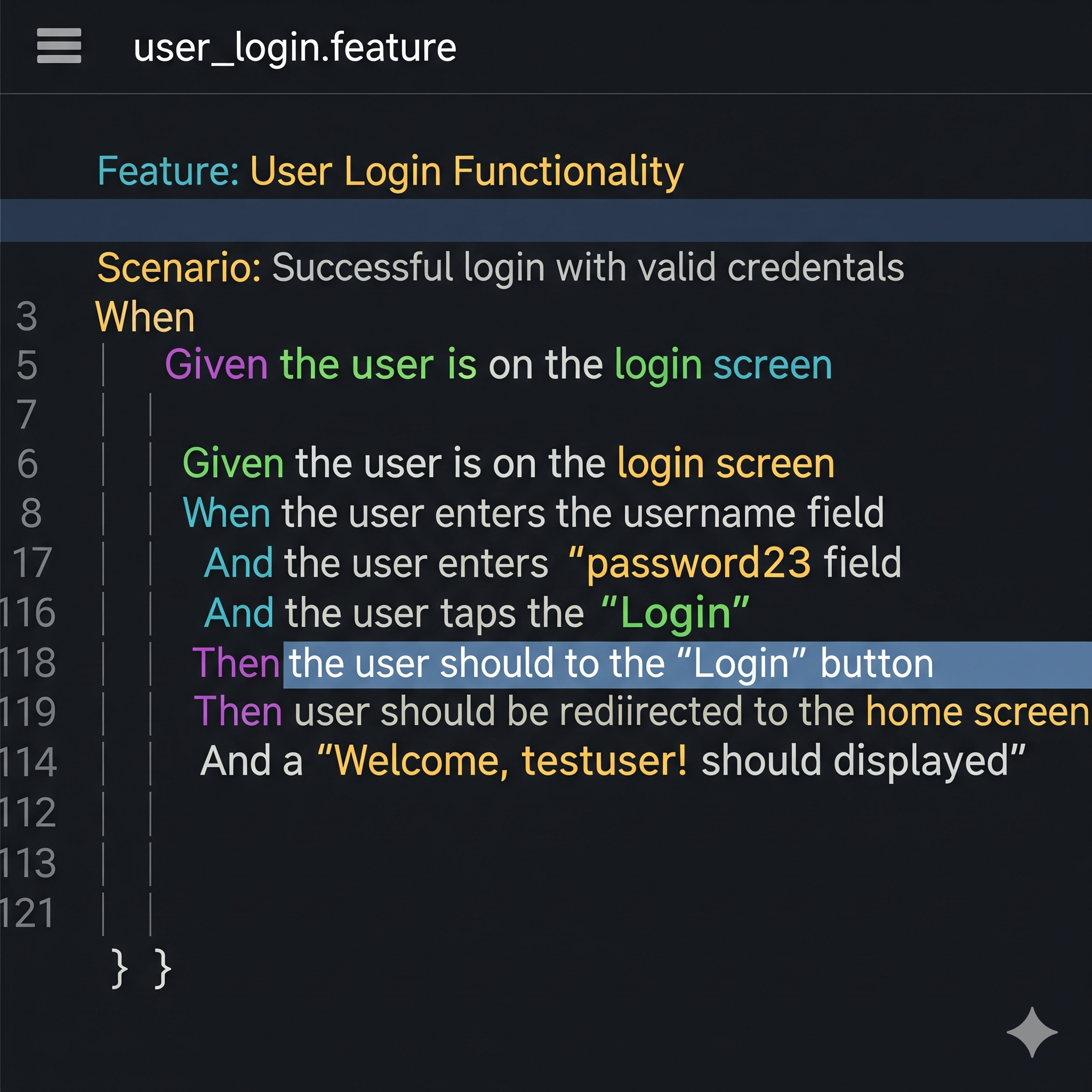Click line number 121 in the gutter
Screen dimensions: 1092x1092
[x=27, y=912]
